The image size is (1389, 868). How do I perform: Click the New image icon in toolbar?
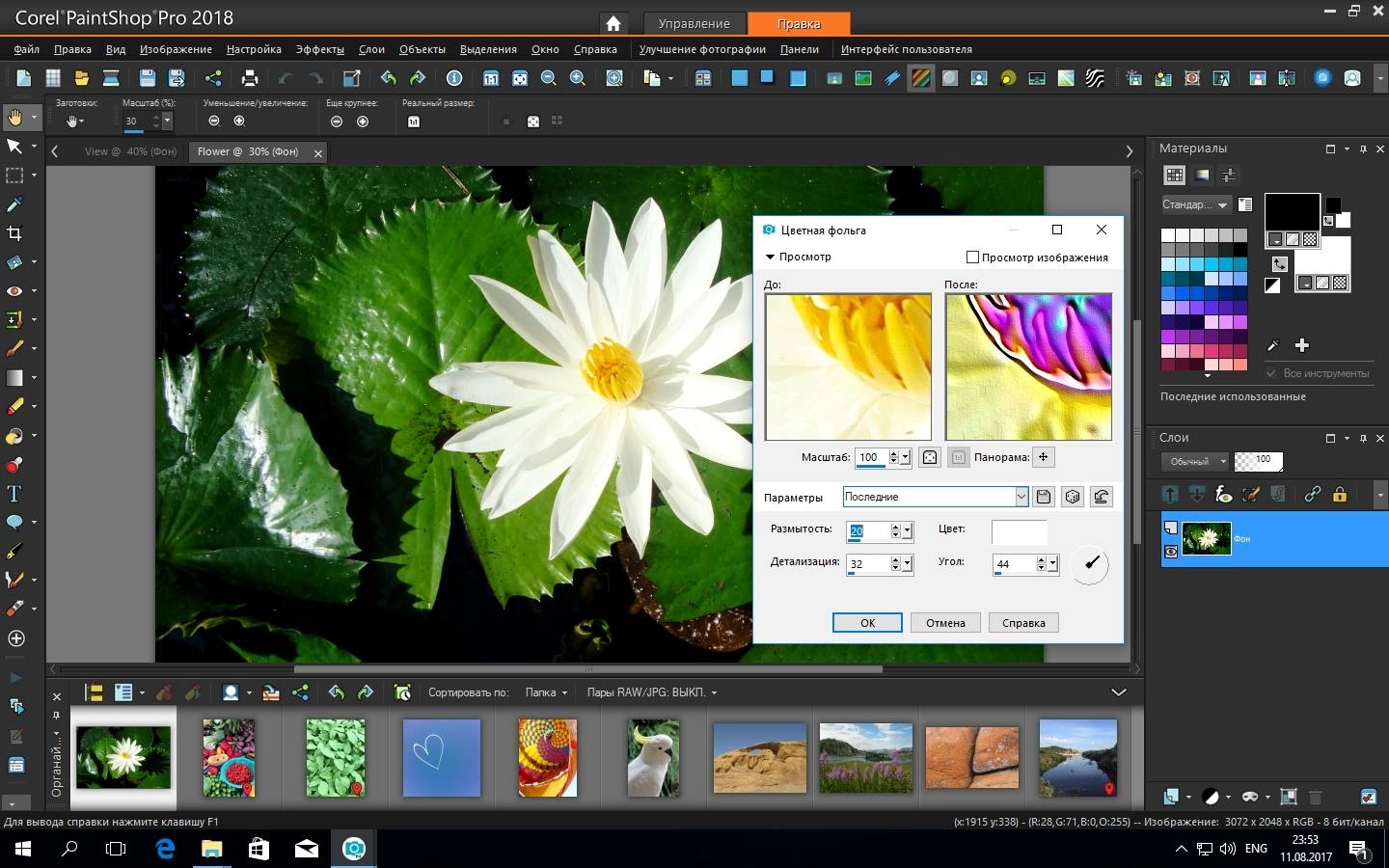23,79
